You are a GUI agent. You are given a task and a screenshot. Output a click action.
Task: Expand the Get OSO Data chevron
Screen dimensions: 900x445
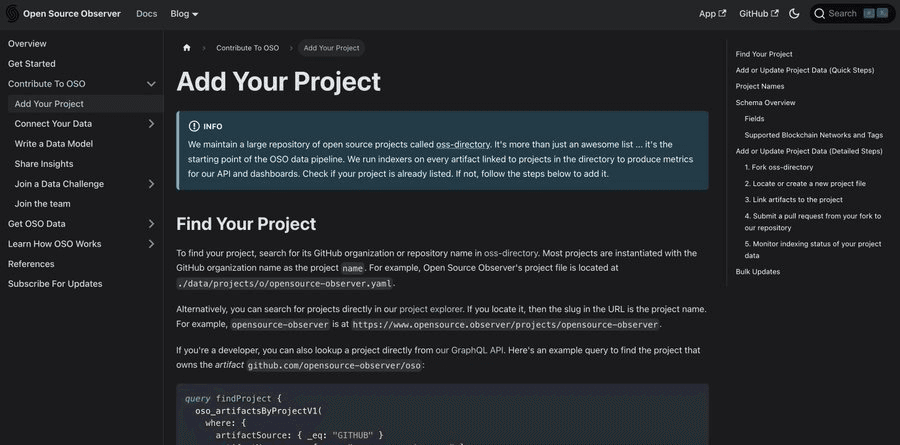coord(151,224)
